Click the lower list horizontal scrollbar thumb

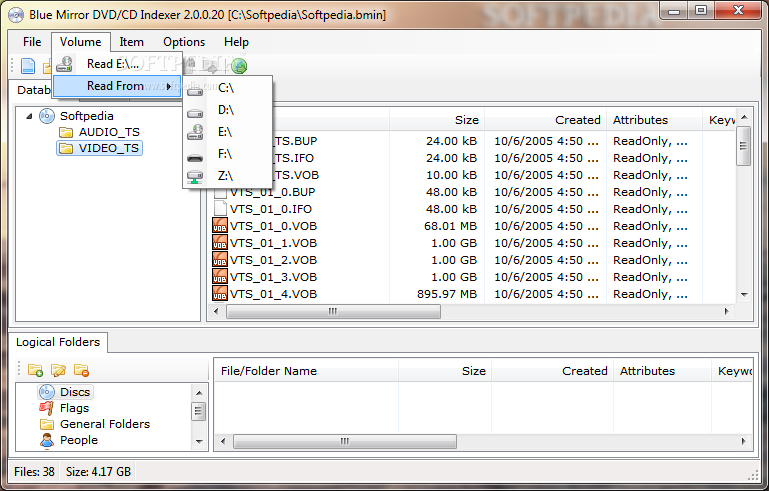pos(345,441)
